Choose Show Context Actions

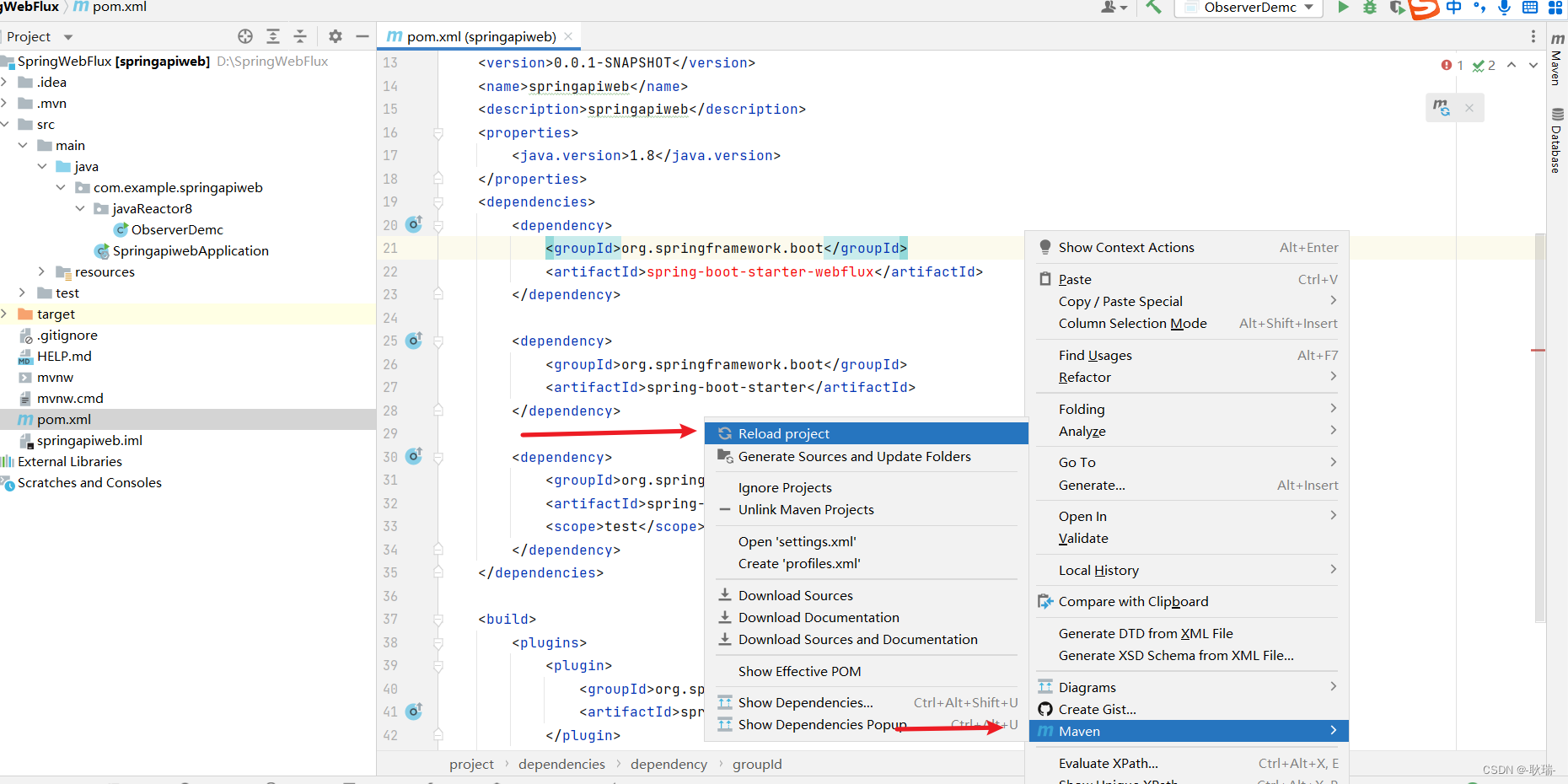[x=1189, y=247]
